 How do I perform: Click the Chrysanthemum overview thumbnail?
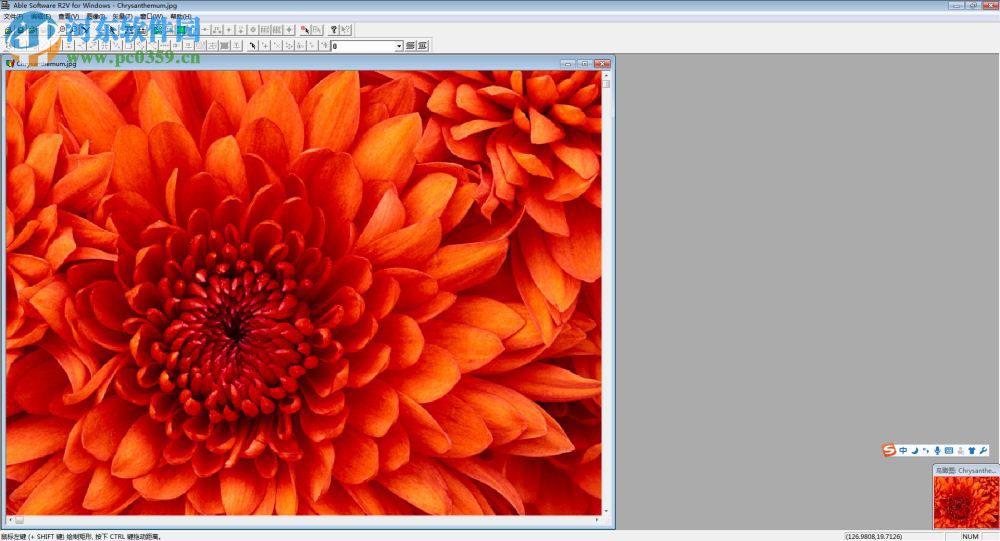[966, 502]
